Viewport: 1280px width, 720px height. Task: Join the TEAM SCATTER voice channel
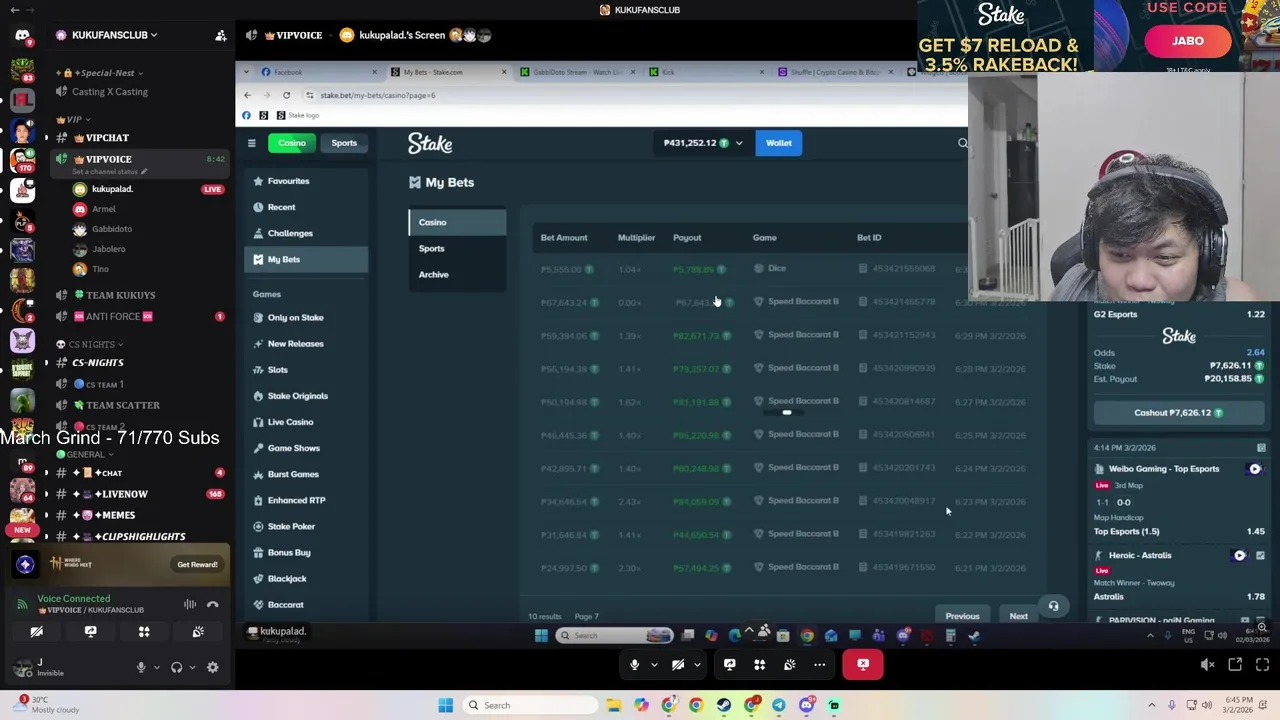tap(122, 405)
